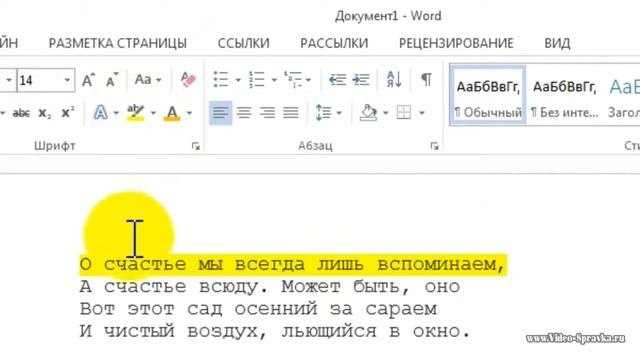This screenshot has height=360, width=640.
Task: Justify the paragraph text
Action: [x=291, y=113]
